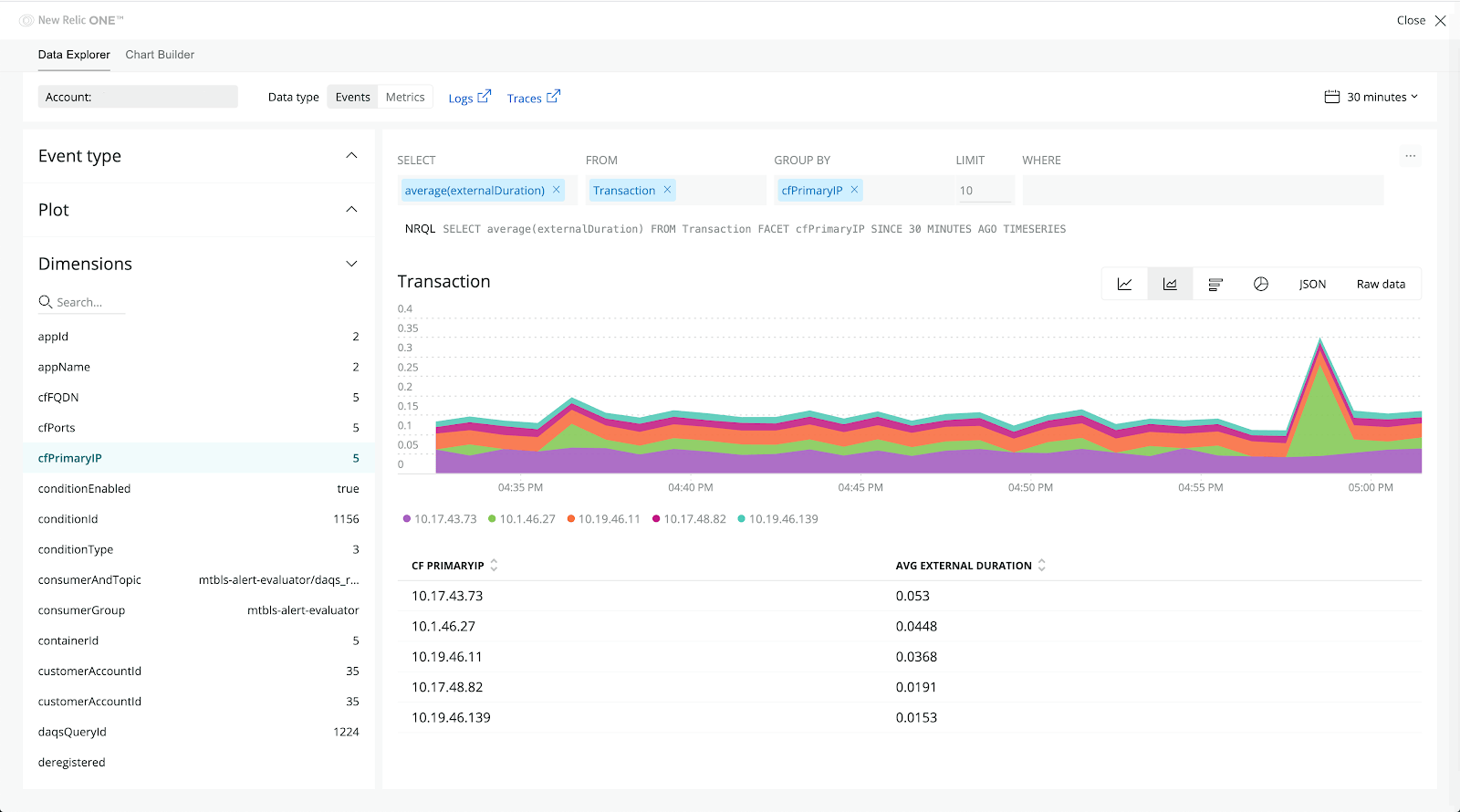Collapse the Plot section

(x=351, y=210)
